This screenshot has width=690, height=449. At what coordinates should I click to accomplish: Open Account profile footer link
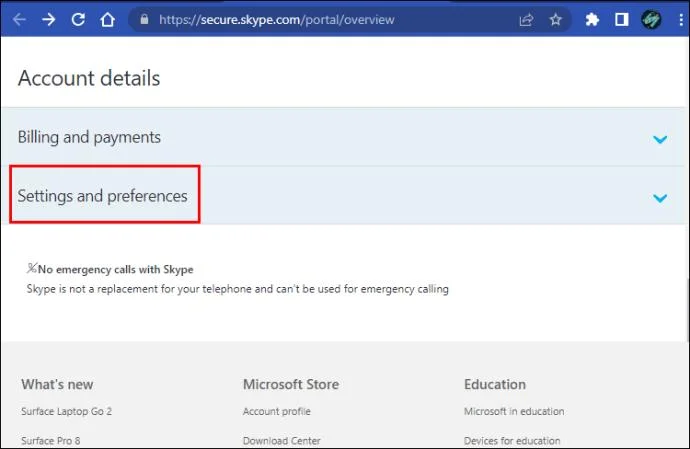(x=277, y=411)
